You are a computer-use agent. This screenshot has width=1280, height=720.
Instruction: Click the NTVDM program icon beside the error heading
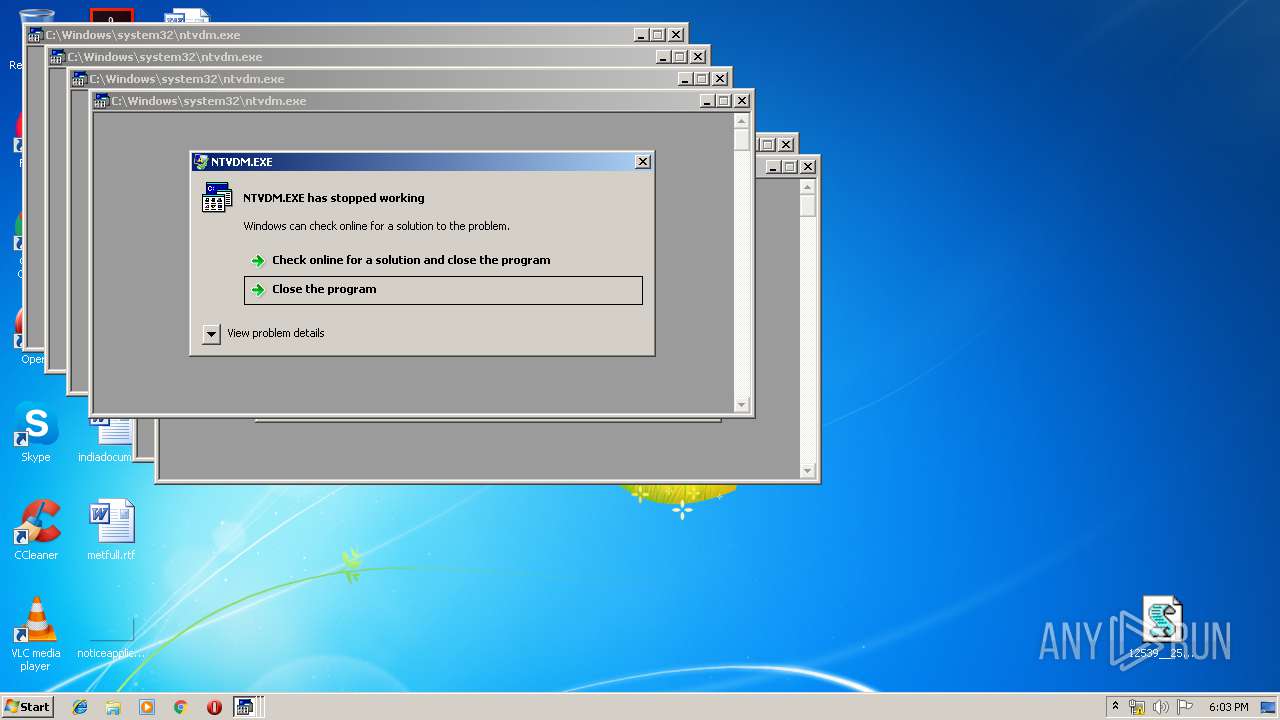tap(217, 198)
